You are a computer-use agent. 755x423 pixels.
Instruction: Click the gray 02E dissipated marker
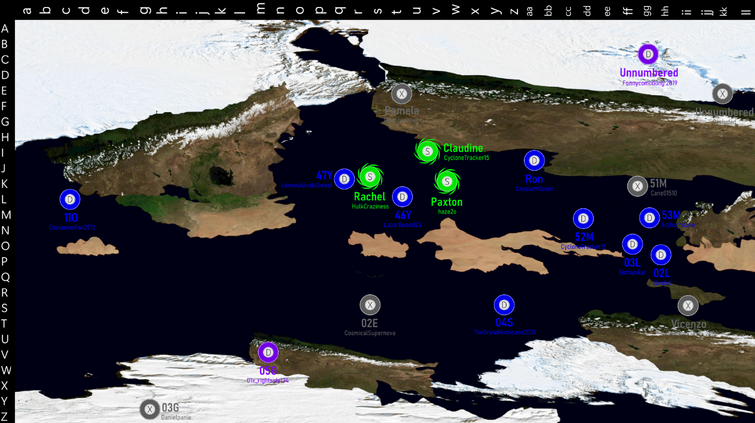(370, 305)
